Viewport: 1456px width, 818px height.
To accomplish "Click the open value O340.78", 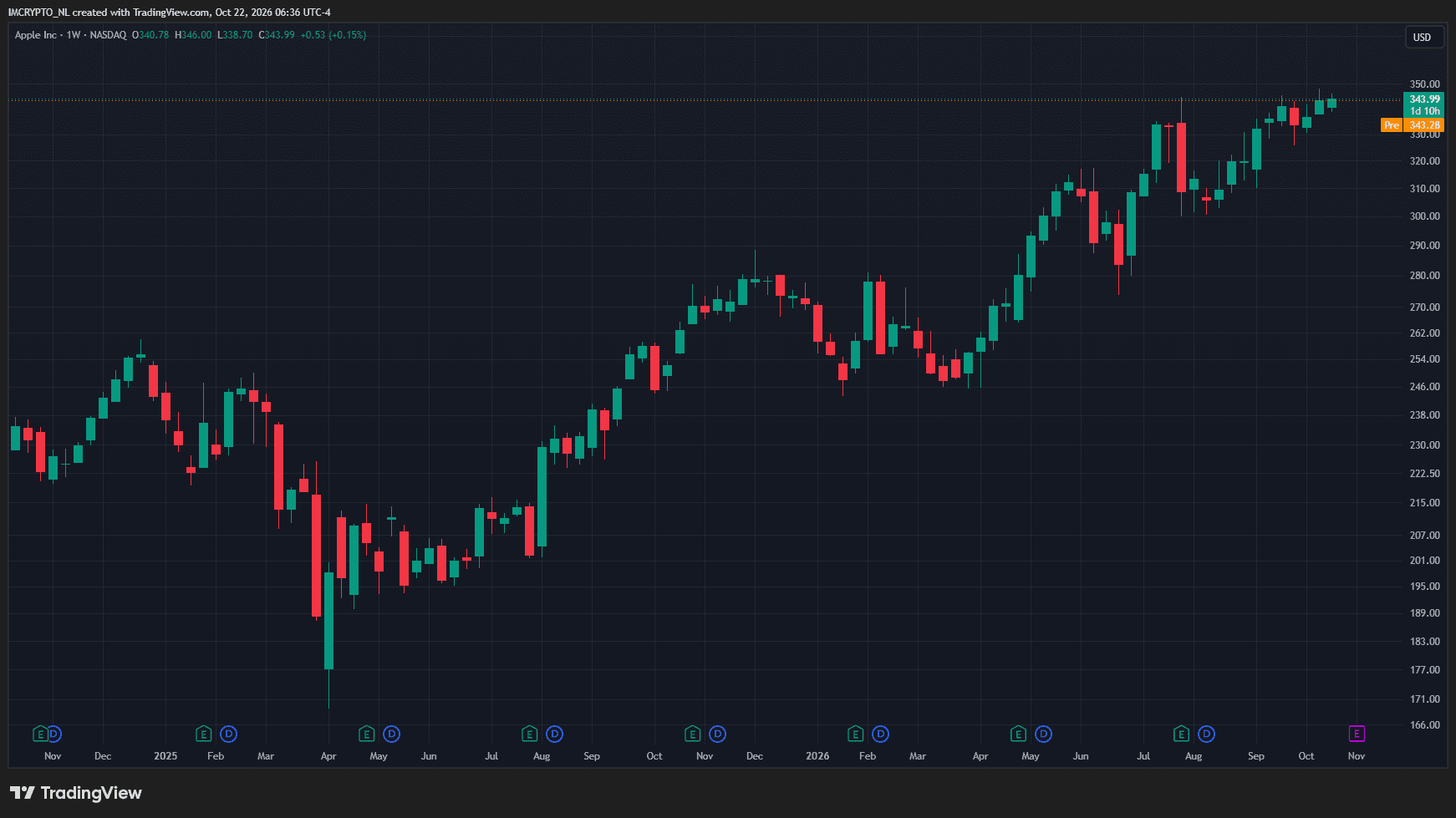I will [x=150, y=35].
